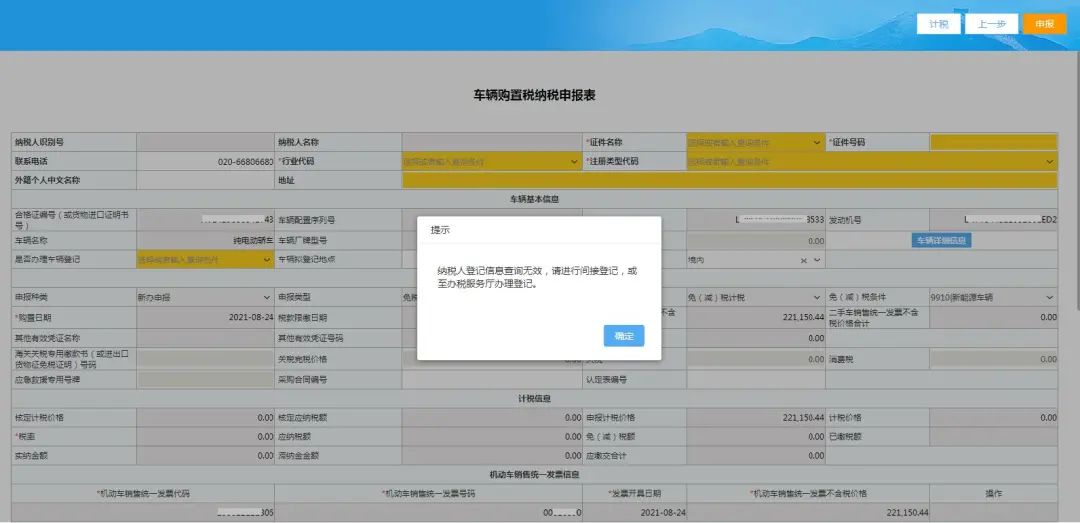
Task: Open the 车辆详细信息 button
Action: (x=942, y=240)
